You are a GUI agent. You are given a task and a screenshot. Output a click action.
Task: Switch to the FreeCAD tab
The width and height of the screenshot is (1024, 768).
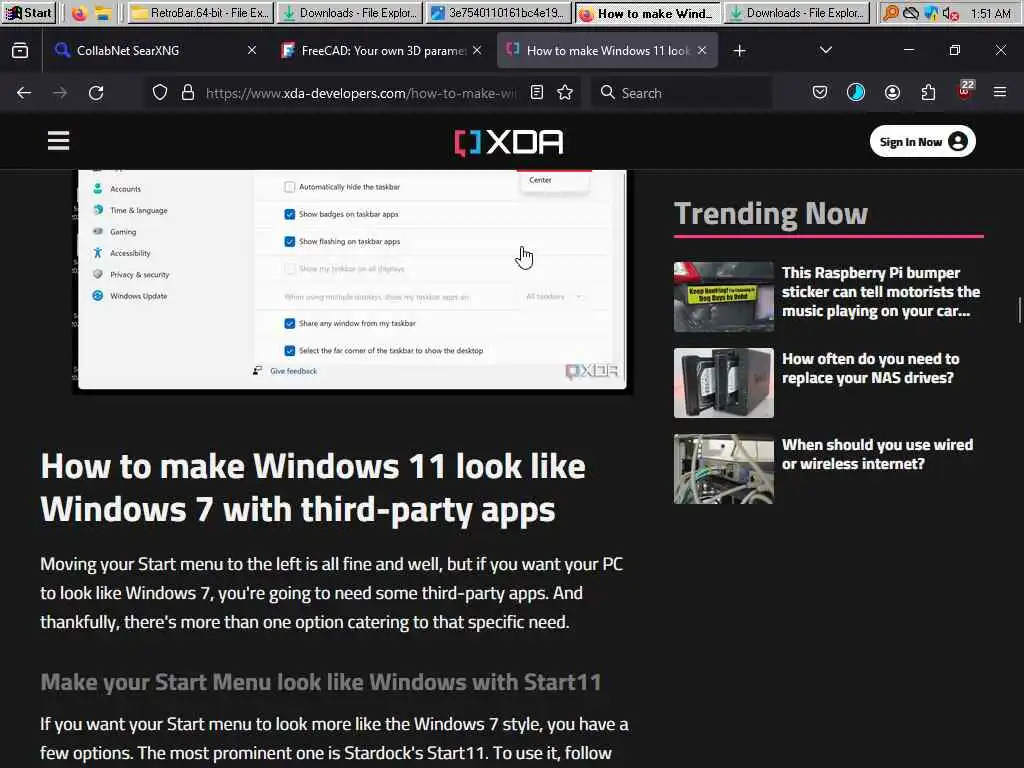(x=383, y=50)
